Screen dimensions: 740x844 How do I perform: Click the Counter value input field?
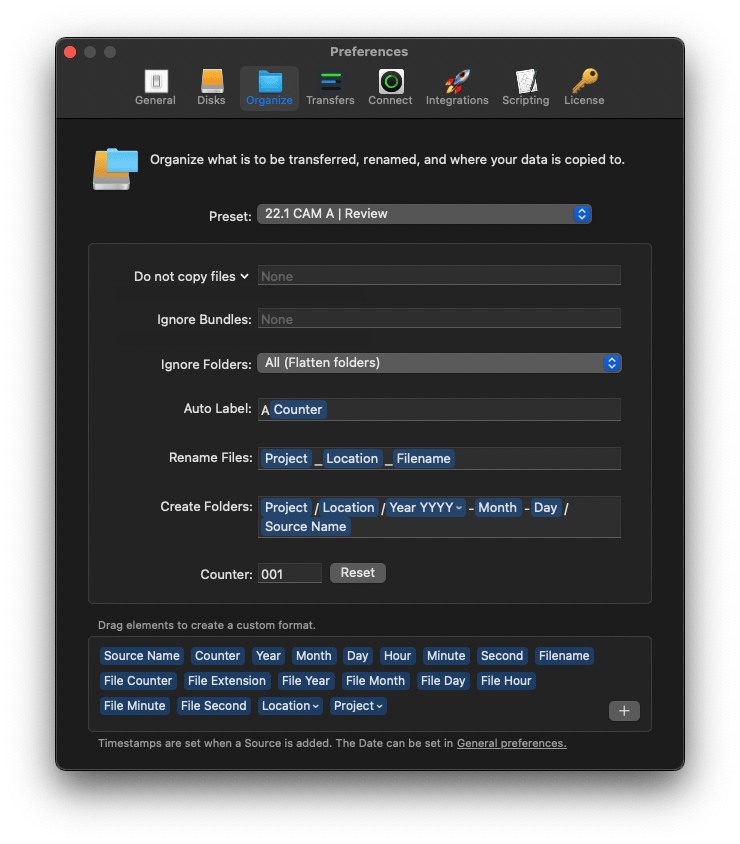[290, 574]
